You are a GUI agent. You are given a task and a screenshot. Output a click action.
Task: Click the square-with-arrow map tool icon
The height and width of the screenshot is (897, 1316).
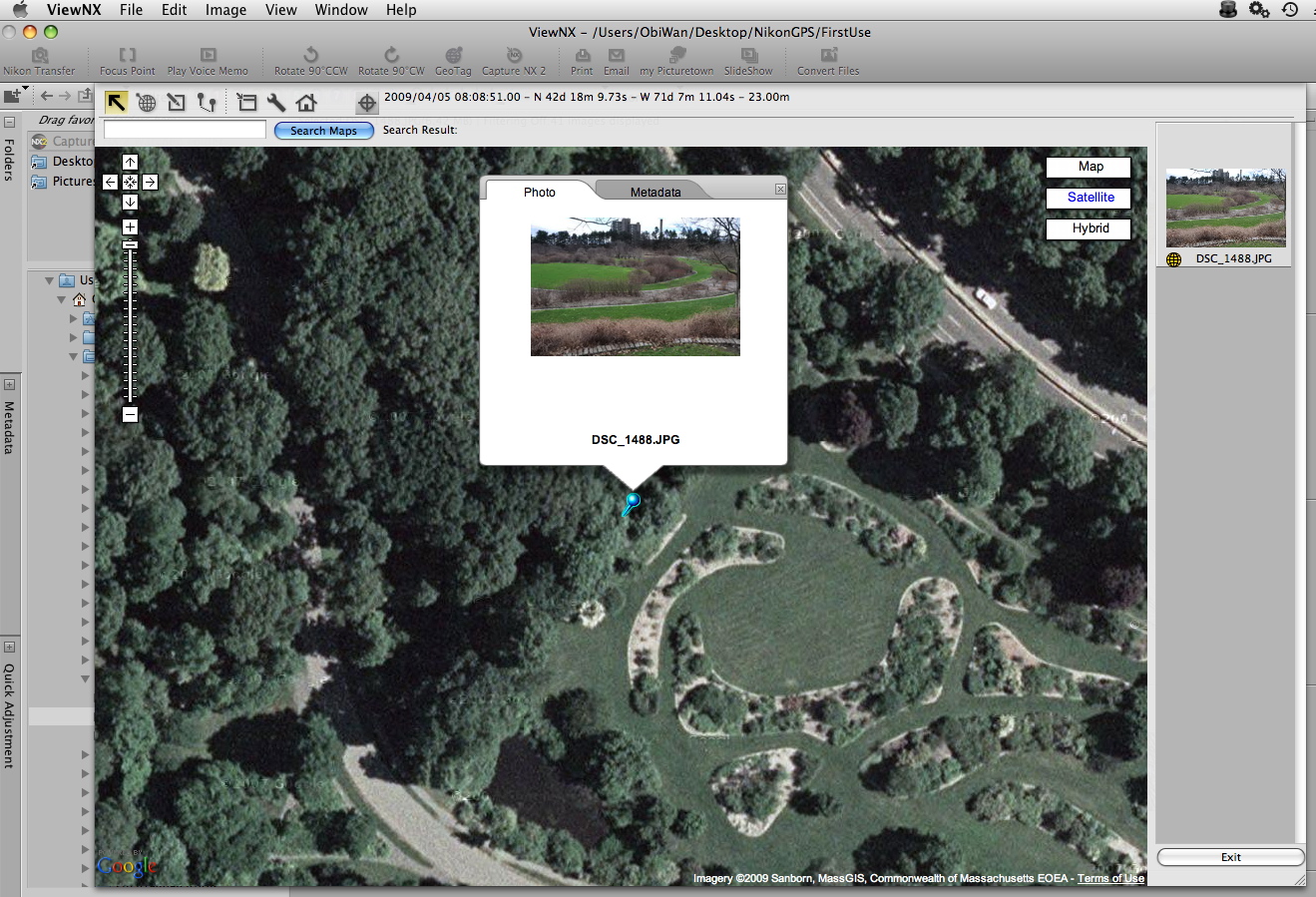(x=177, y=102)
